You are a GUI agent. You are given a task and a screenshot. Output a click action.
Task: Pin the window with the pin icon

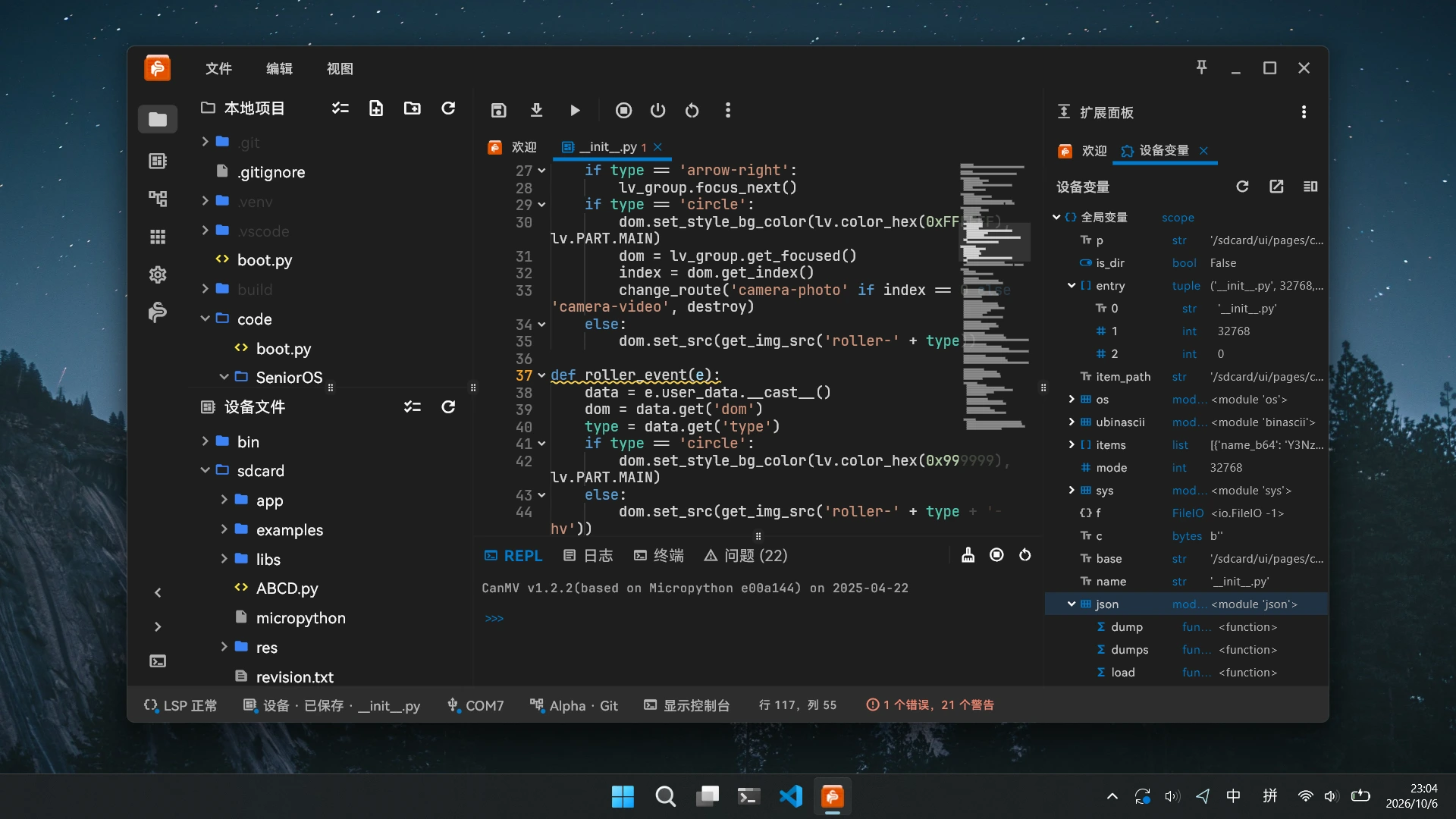(1201, 67)
